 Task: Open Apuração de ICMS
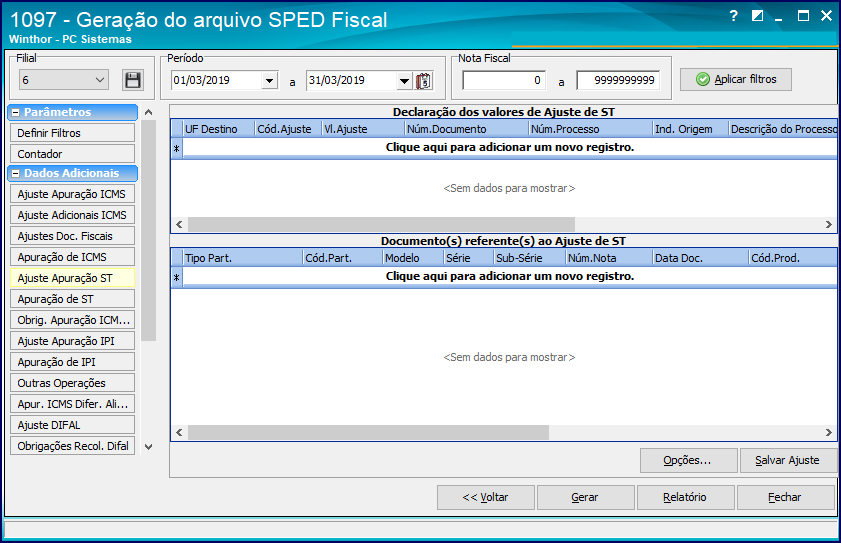click(x=72, y=257)
